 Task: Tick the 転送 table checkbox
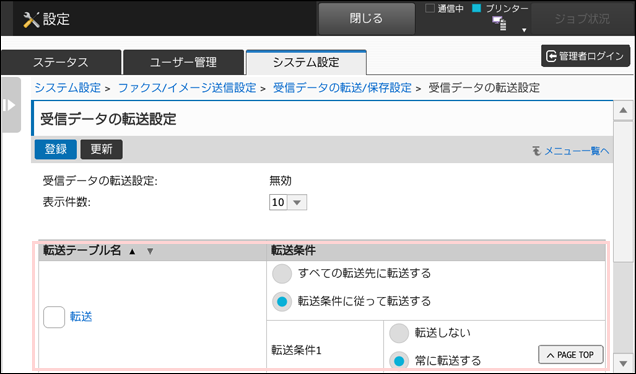click(x=54, y=317)
